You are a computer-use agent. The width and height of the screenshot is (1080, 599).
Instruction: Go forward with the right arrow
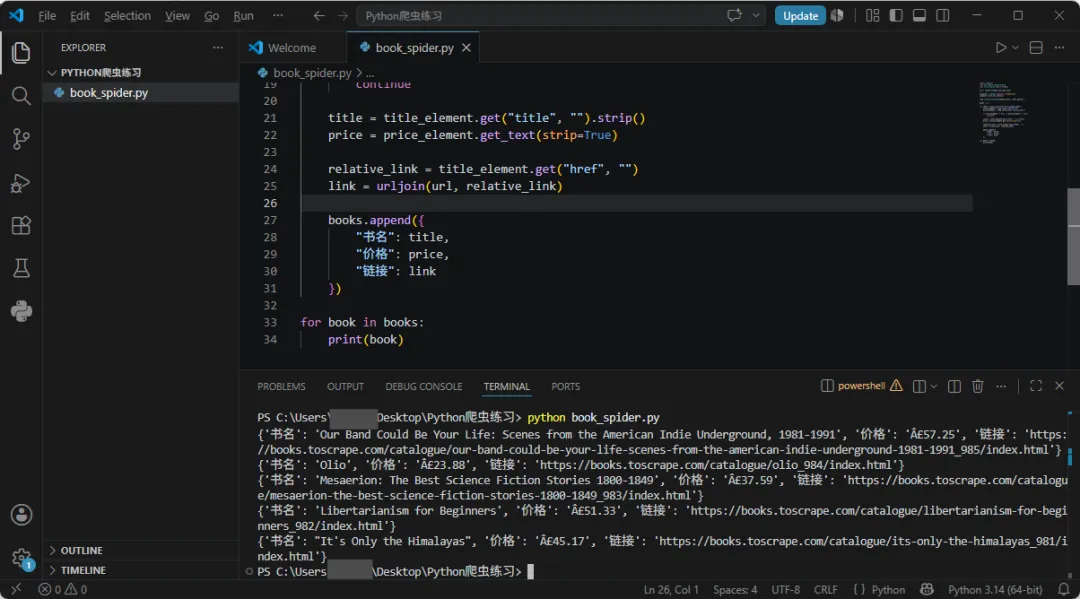click(342, 15)
